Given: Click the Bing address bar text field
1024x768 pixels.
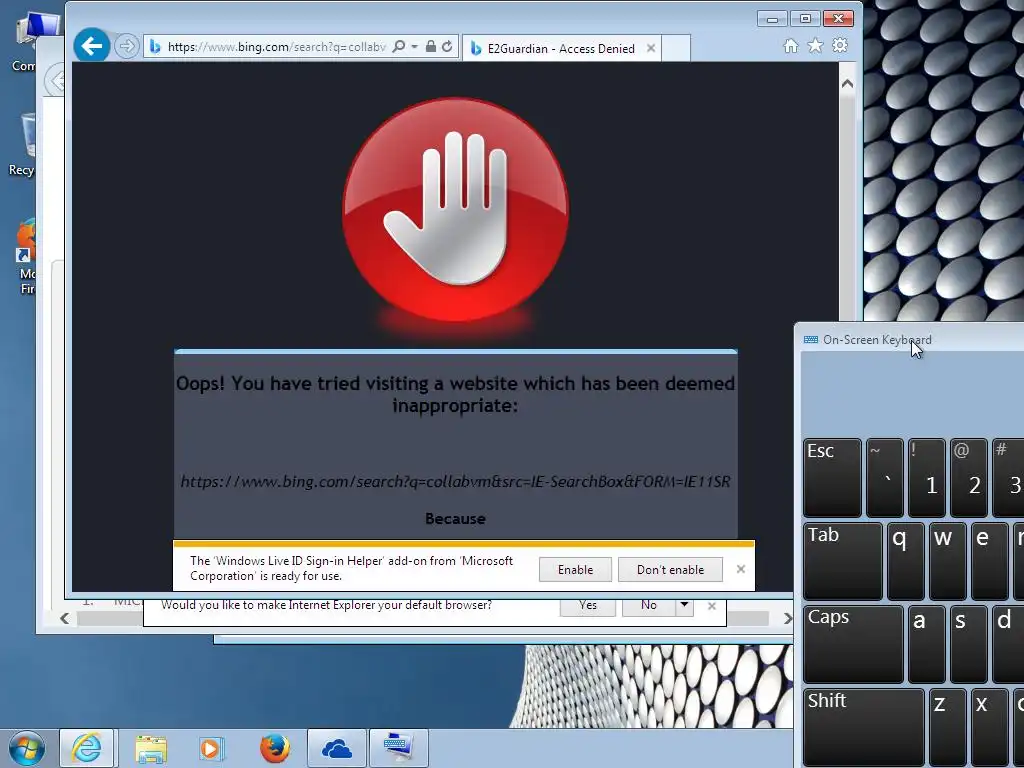Looking at the screenshot, I should tap(276, 46).
